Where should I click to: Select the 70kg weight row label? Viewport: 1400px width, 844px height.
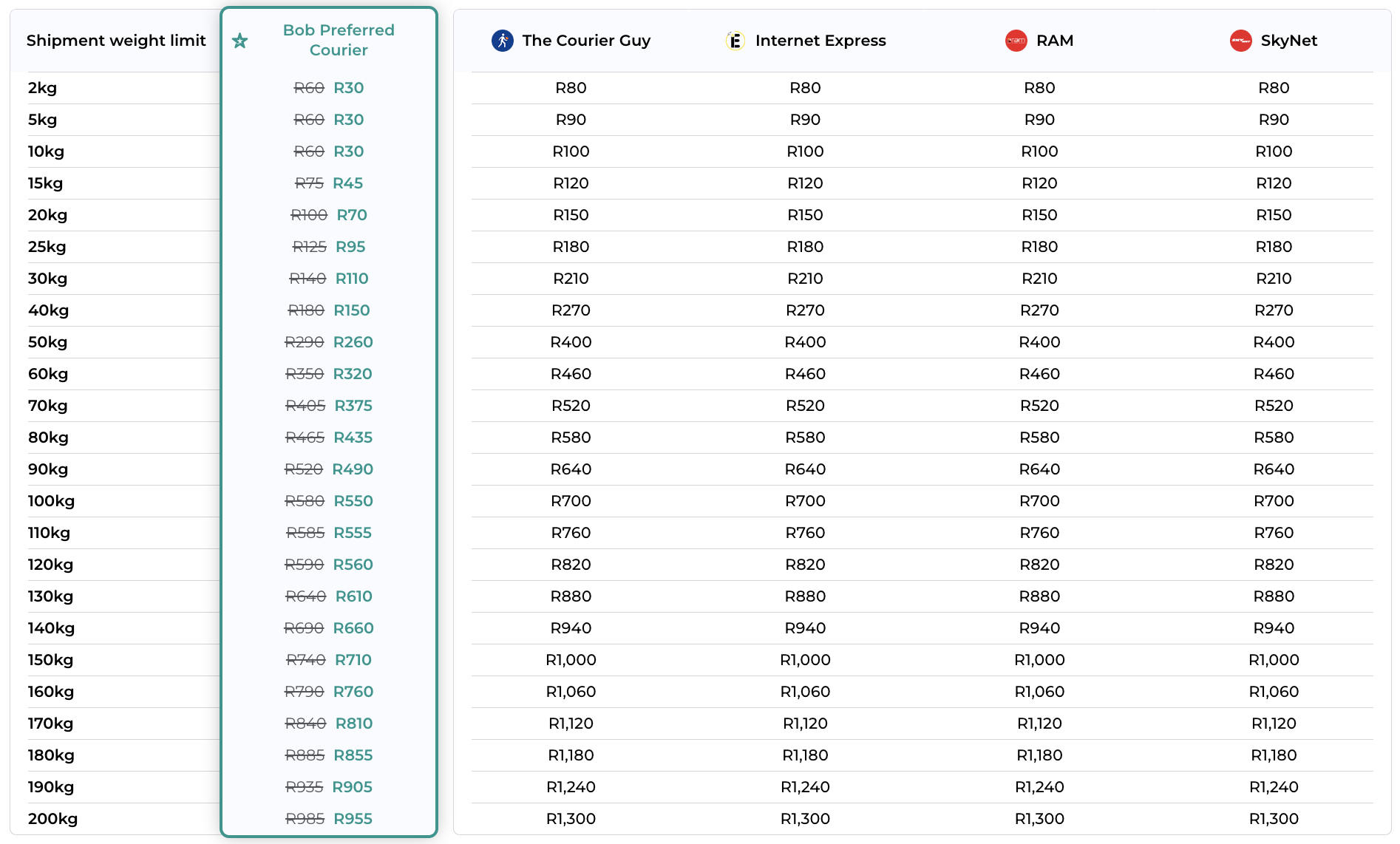tap(47, 406)
